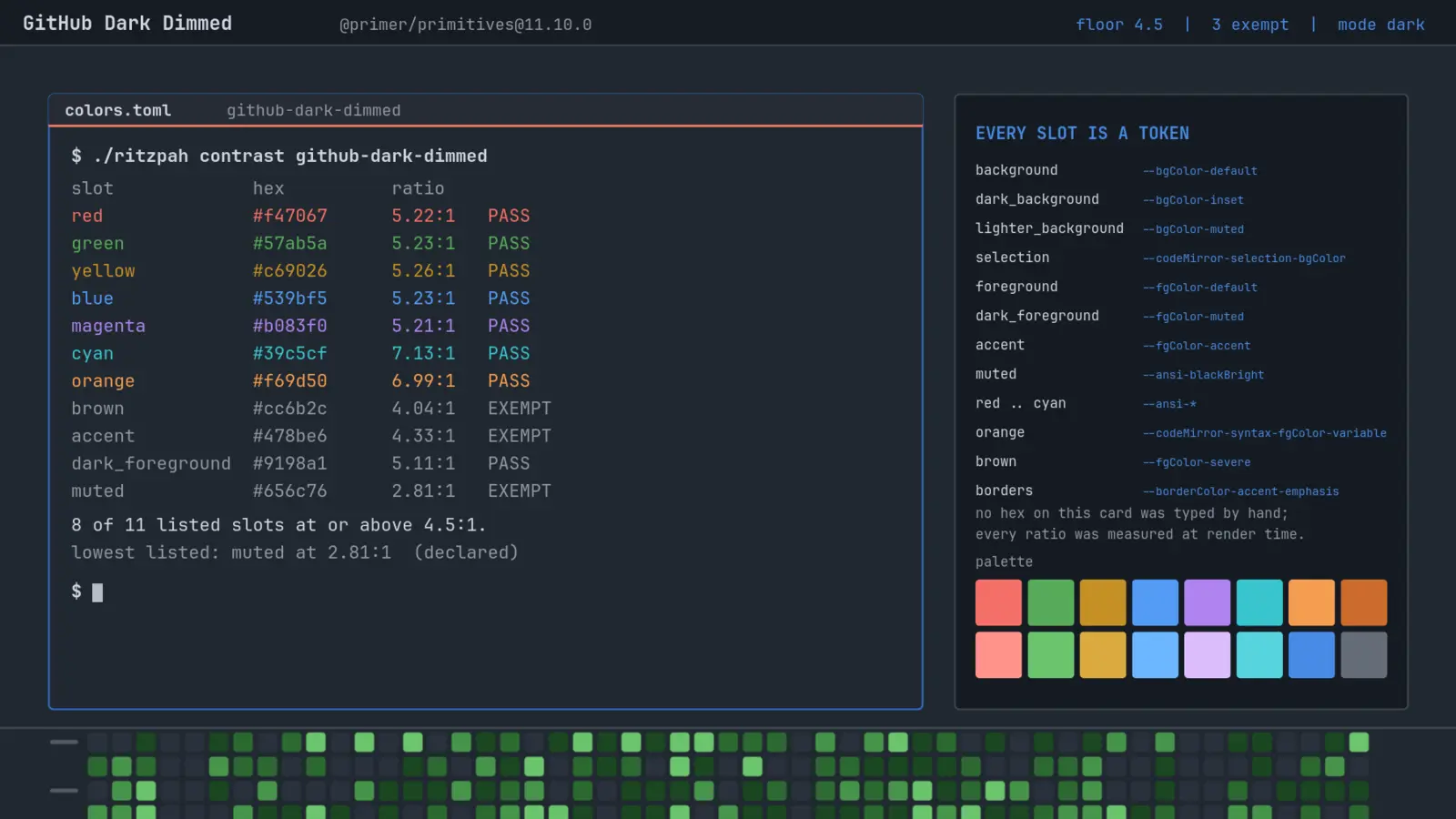Screen dimensions: 1456x819
Task: Pick the burnt brown swatch in palette top row
Action: [x=1364, y=602]
